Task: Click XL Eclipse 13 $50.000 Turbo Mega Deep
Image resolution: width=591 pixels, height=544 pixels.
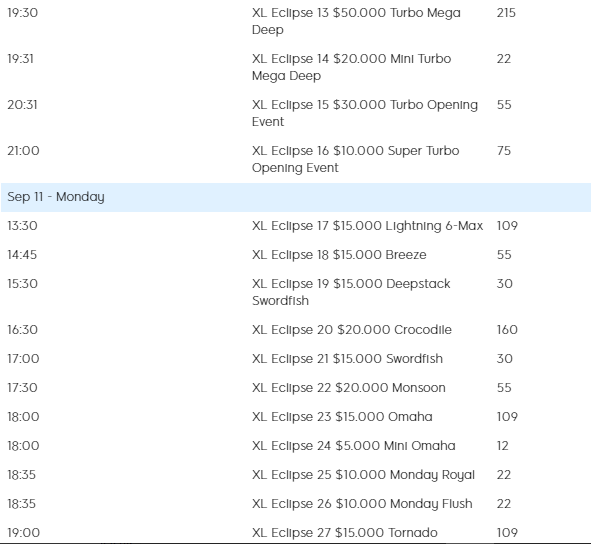Action: click(356, 21)
